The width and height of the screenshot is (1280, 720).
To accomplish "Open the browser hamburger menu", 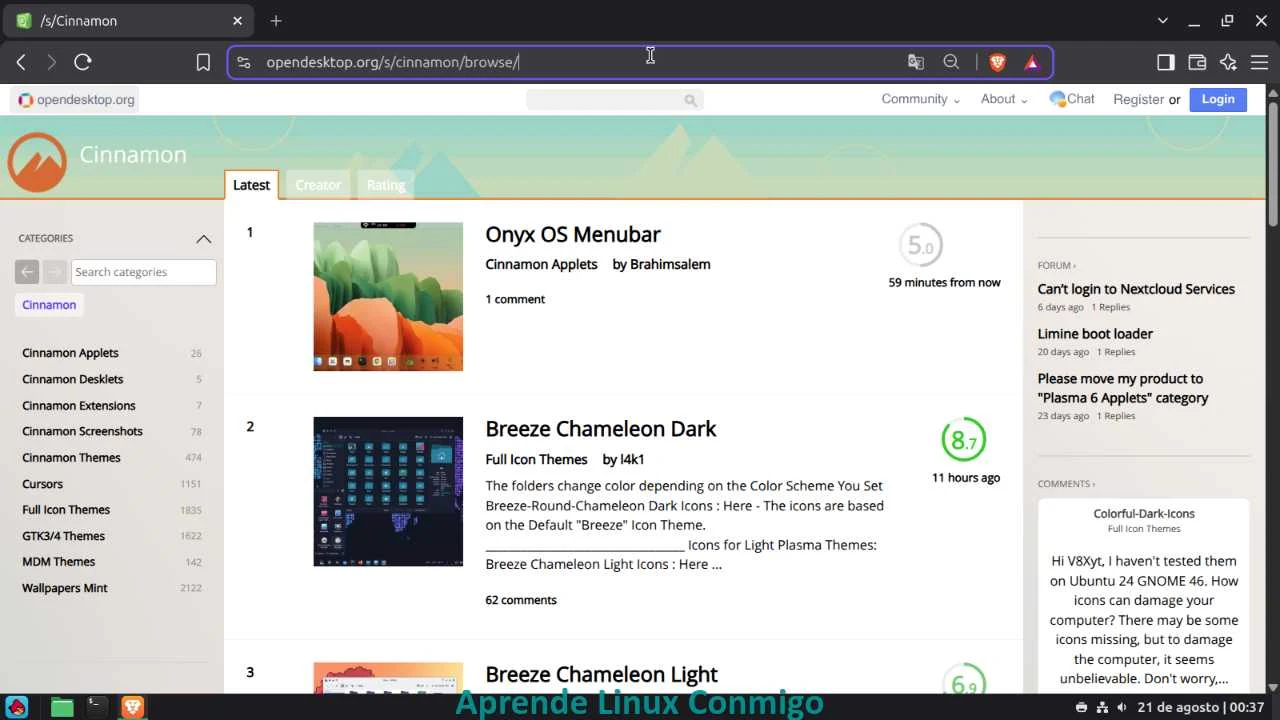I will pos(1260,62).
